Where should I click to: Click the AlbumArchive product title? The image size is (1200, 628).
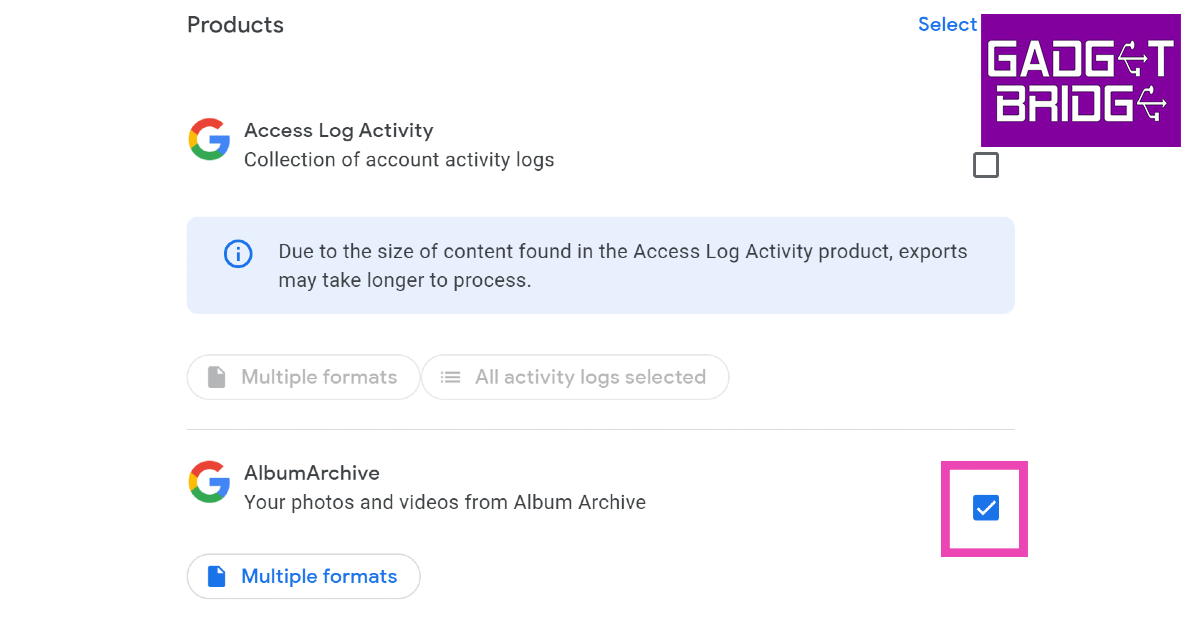(312, 473)
